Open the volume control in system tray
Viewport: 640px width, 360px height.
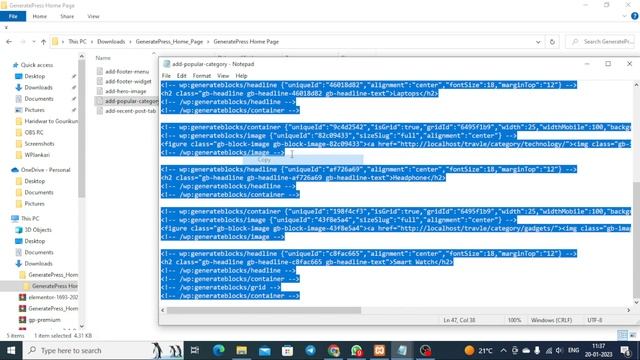point(559,351)
